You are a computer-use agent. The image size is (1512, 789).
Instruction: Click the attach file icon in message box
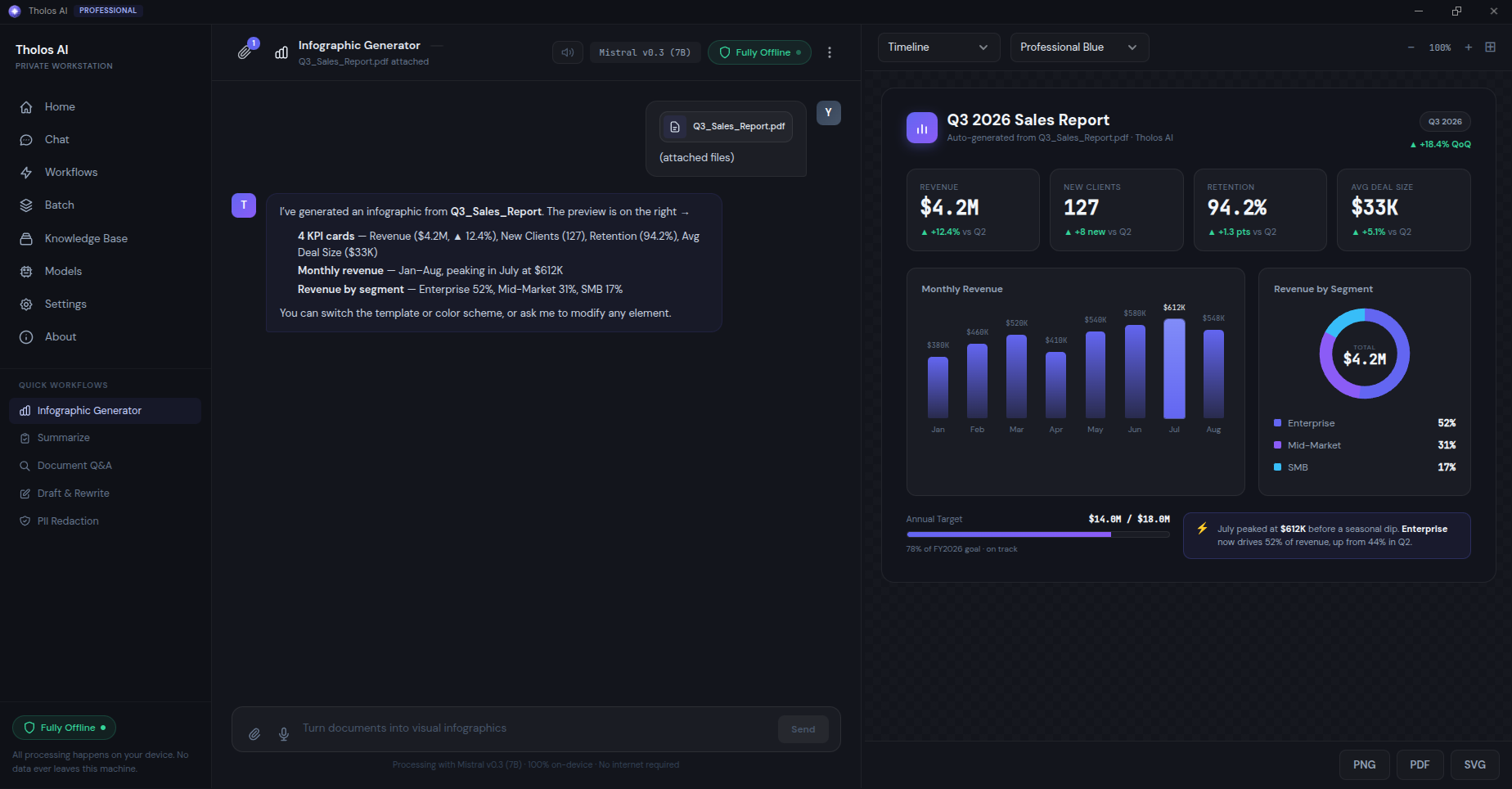[254, 734]
